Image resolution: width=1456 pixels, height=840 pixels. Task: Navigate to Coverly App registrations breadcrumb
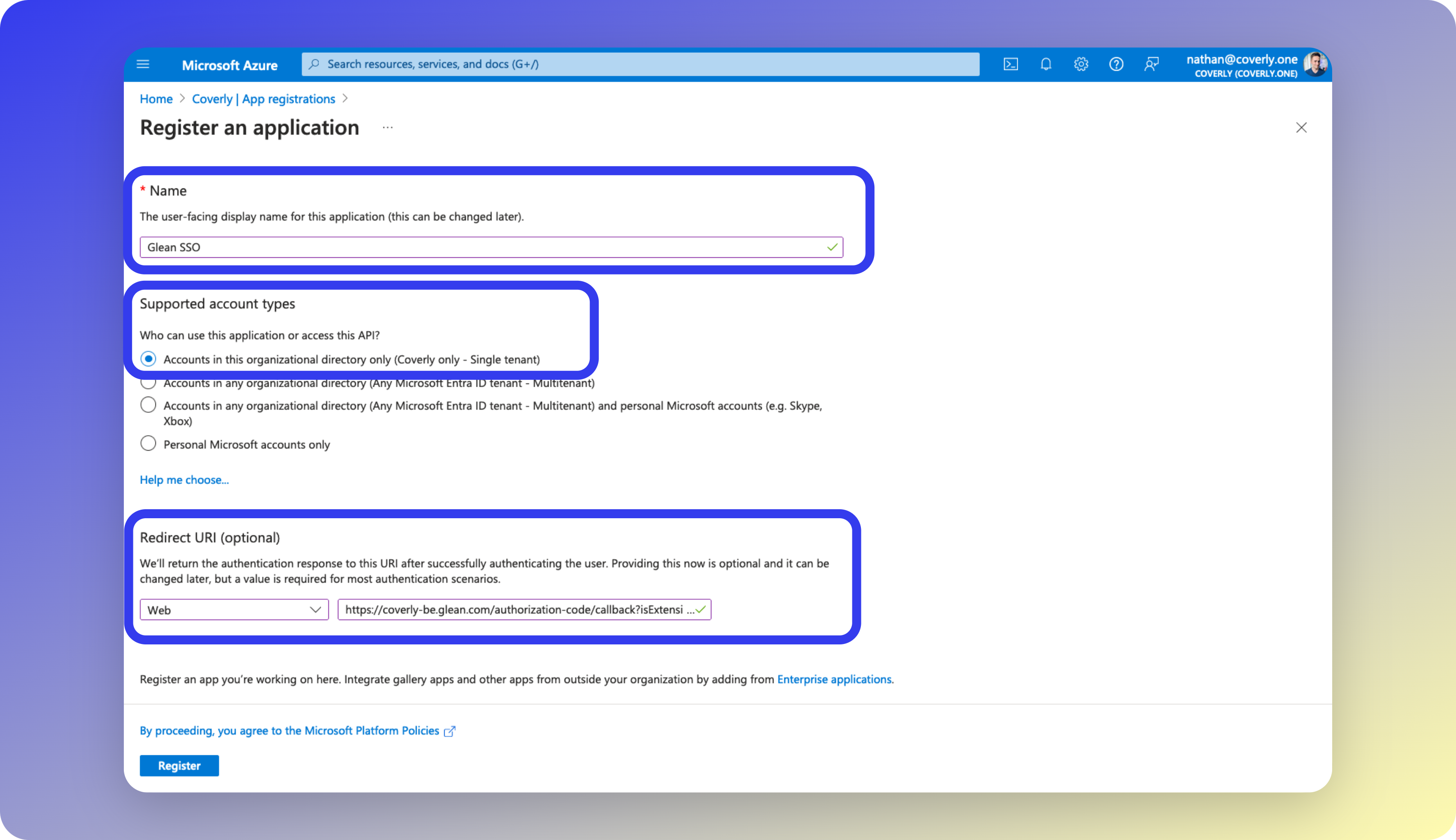click(263, 99)
